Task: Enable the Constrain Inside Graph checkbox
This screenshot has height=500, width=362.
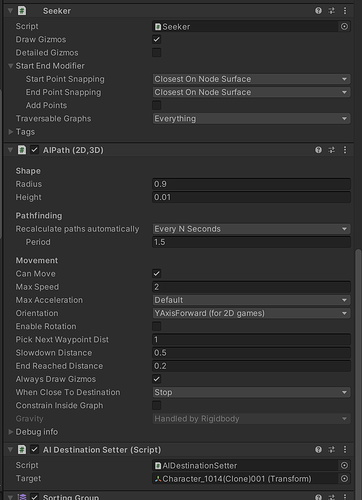Action: tap(157, 405)
